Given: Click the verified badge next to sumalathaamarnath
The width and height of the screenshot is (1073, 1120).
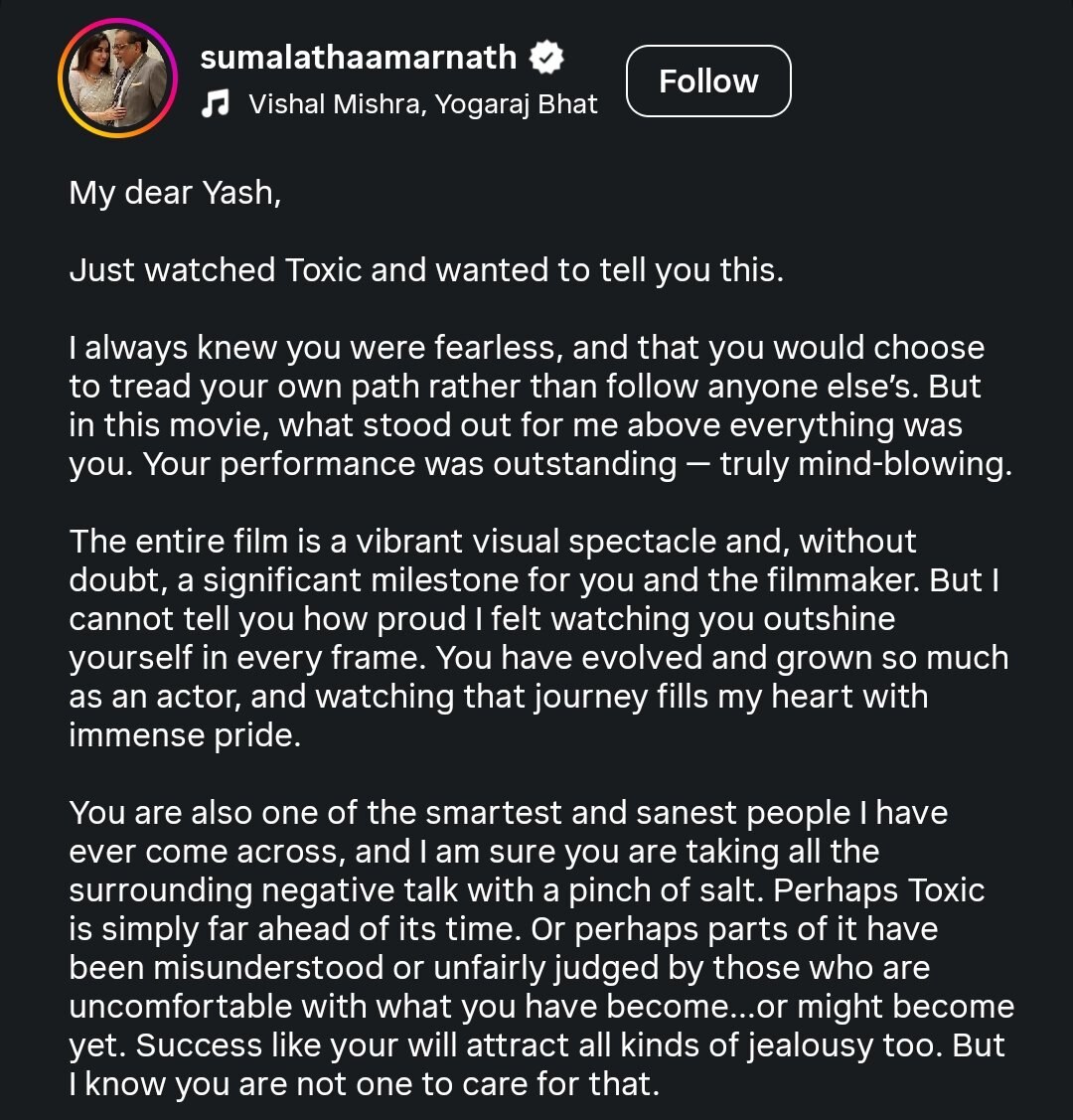Looking at the screenshot, I should [546, 58].
